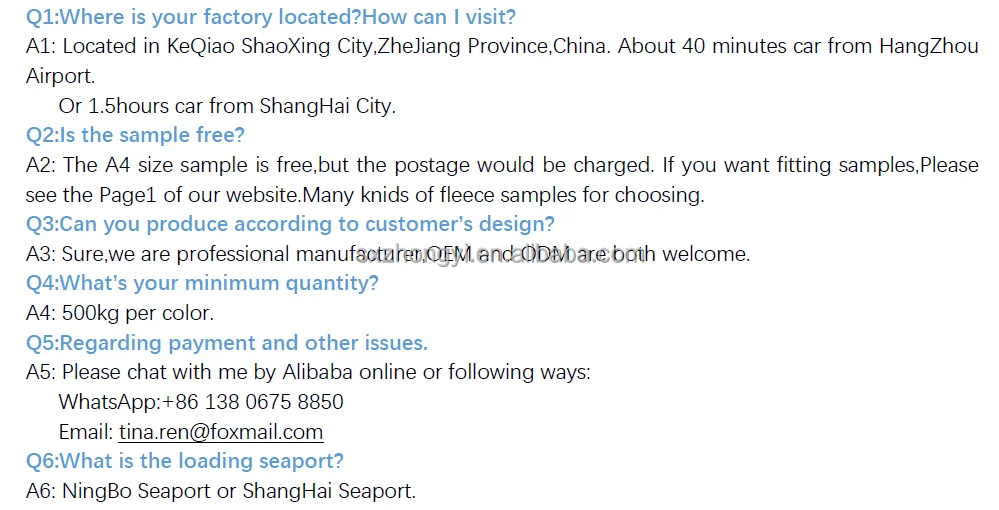Click the Q1 factory location question heading
This screenshot has height=510, width=999.
[271, 17]
